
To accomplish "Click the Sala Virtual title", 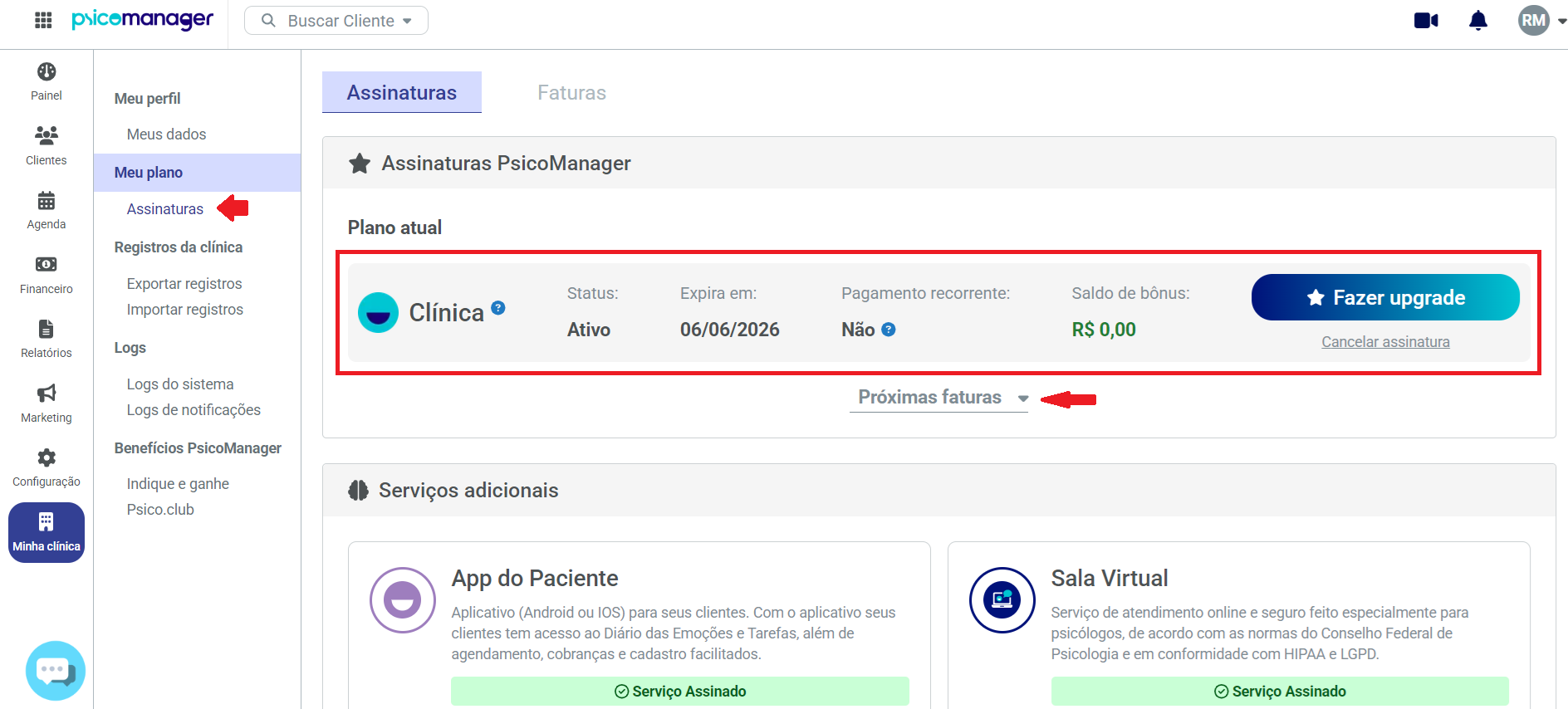I will (x=1110, y=579).
